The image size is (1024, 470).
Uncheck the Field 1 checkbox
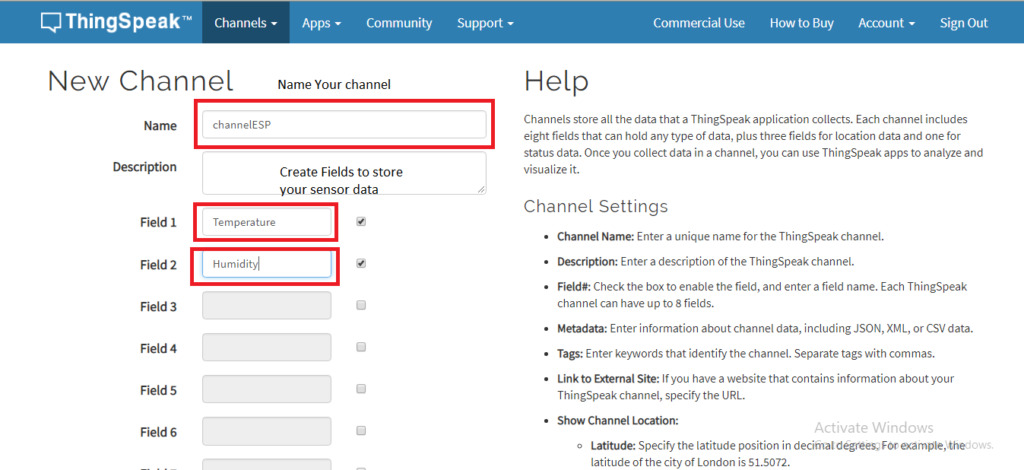pyautogui.click(x=361, y=222)
